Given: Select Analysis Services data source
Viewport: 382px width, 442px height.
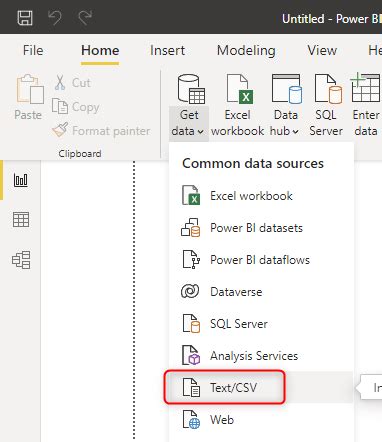Looking at the screenshot, I should pyautogui.click(x=261, y=356).
